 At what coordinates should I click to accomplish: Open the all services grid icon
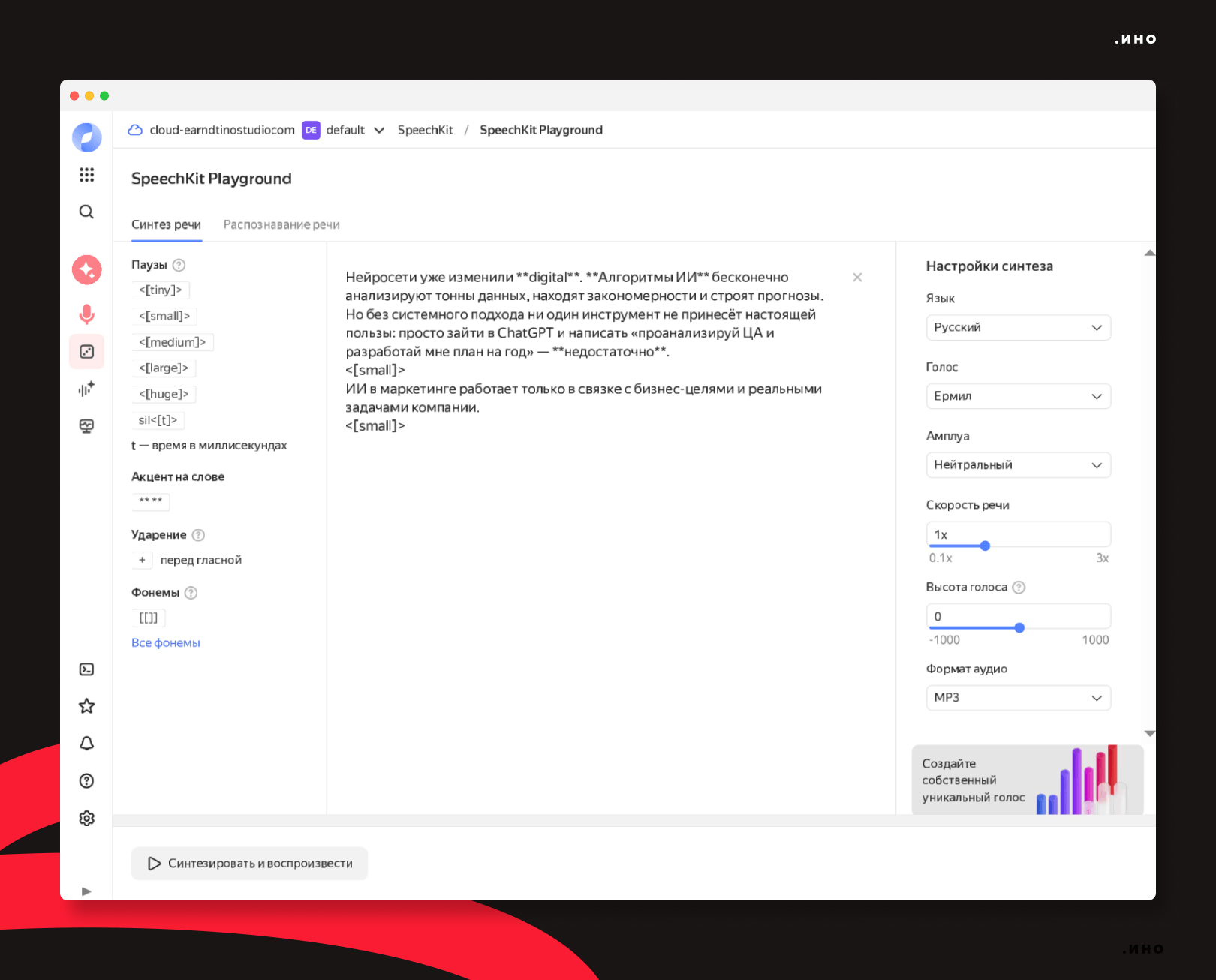point(87,175)
